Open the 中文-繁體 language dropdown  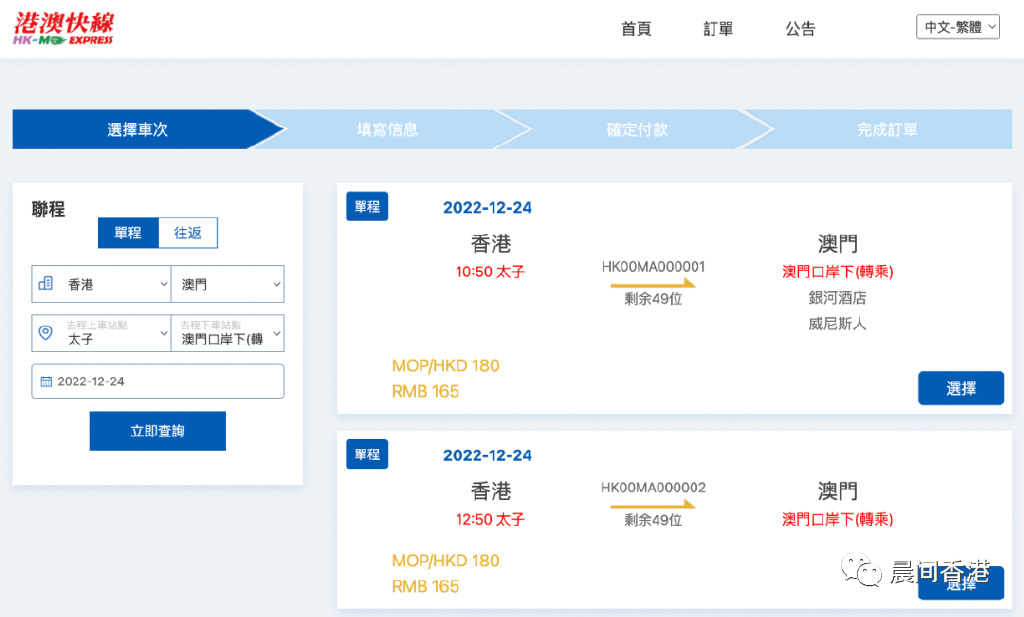[957, 27]
